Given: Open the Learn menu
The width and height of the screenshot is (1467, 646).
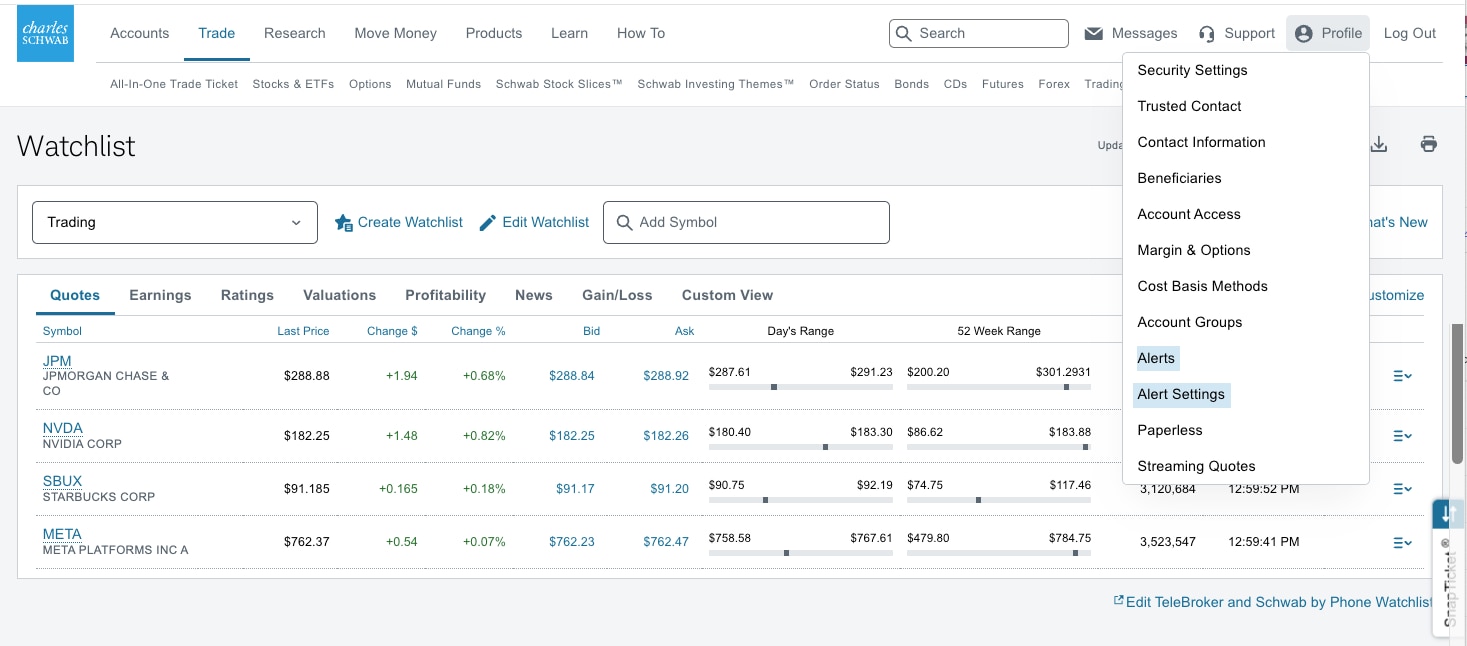Looking at the screenshot, I should pos(570,33).
